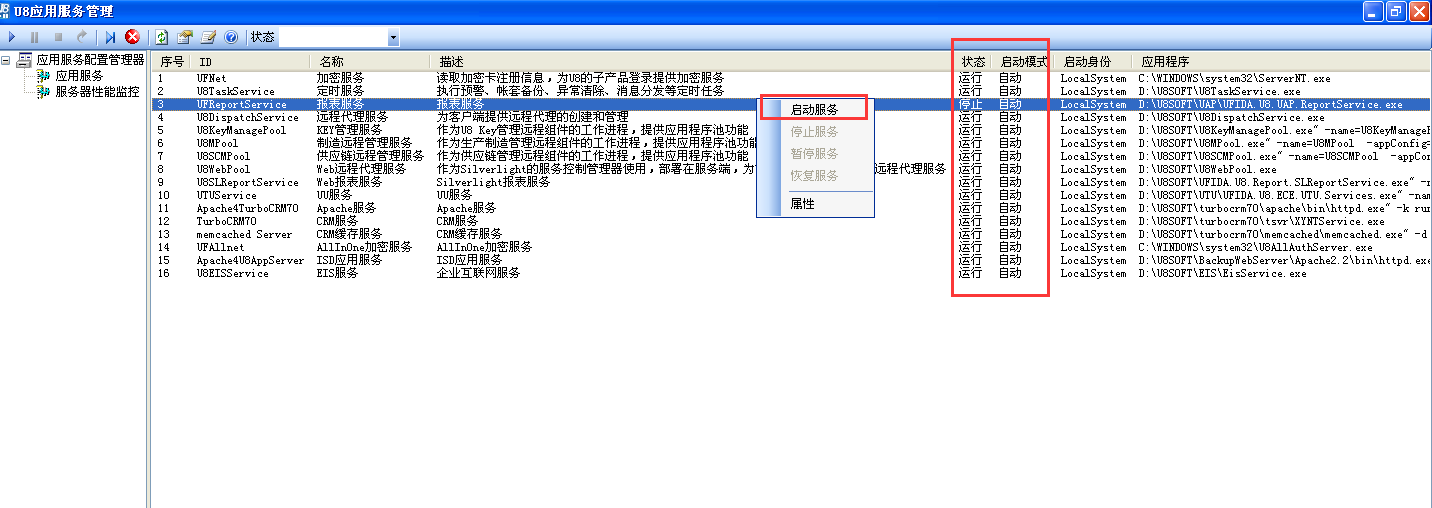1432x508 pixels.
Task: Sort by the 状态 column header
Action: pyautogui.click(x=973, y=62)
